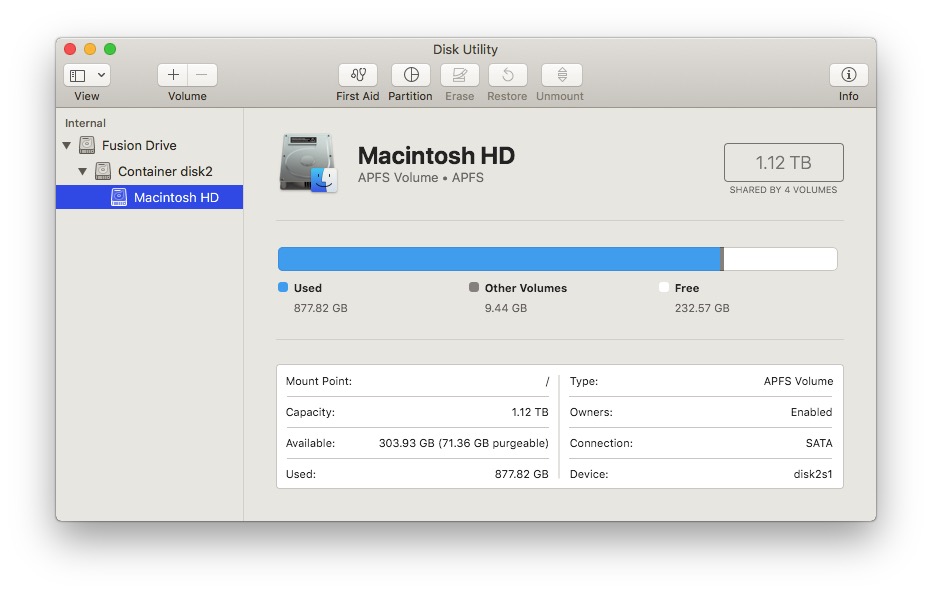Click the blue used portion of storage bar
Viewport: 932px width, 595px height.
(x=499, y=259)
